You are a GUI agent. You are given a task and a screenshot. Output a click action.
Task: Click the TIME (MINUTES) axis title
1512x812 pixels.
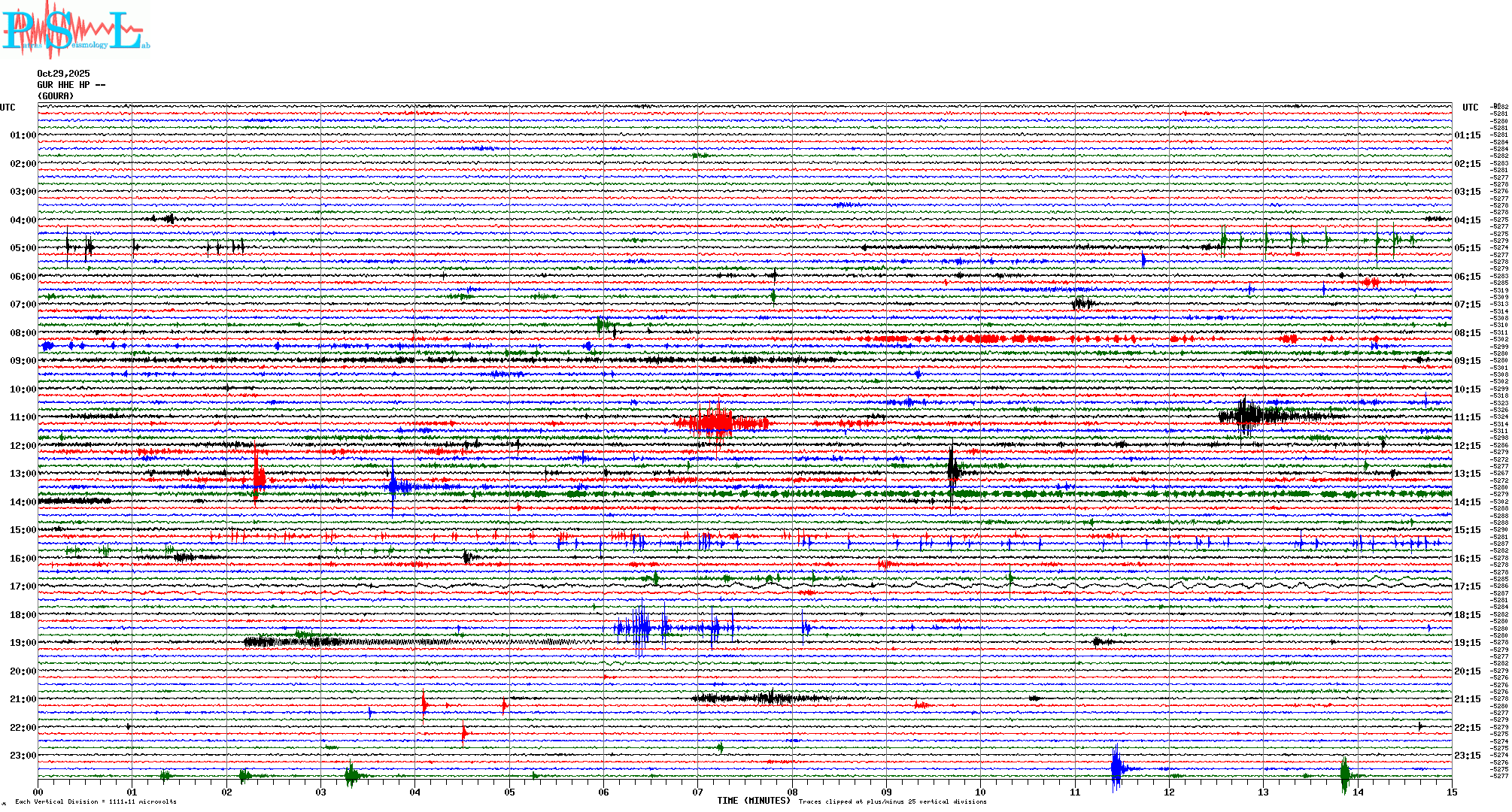click(x=754, y=801)
